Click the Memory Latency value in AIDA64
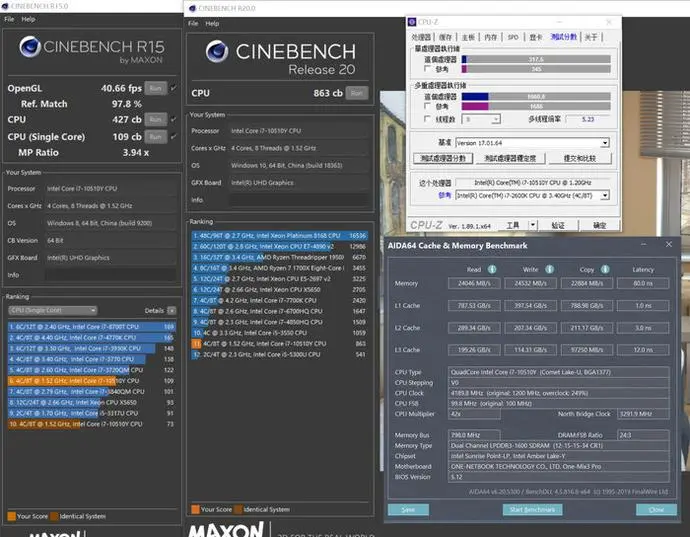The width and height of the screenshot is (690, 537). (643, 283)
